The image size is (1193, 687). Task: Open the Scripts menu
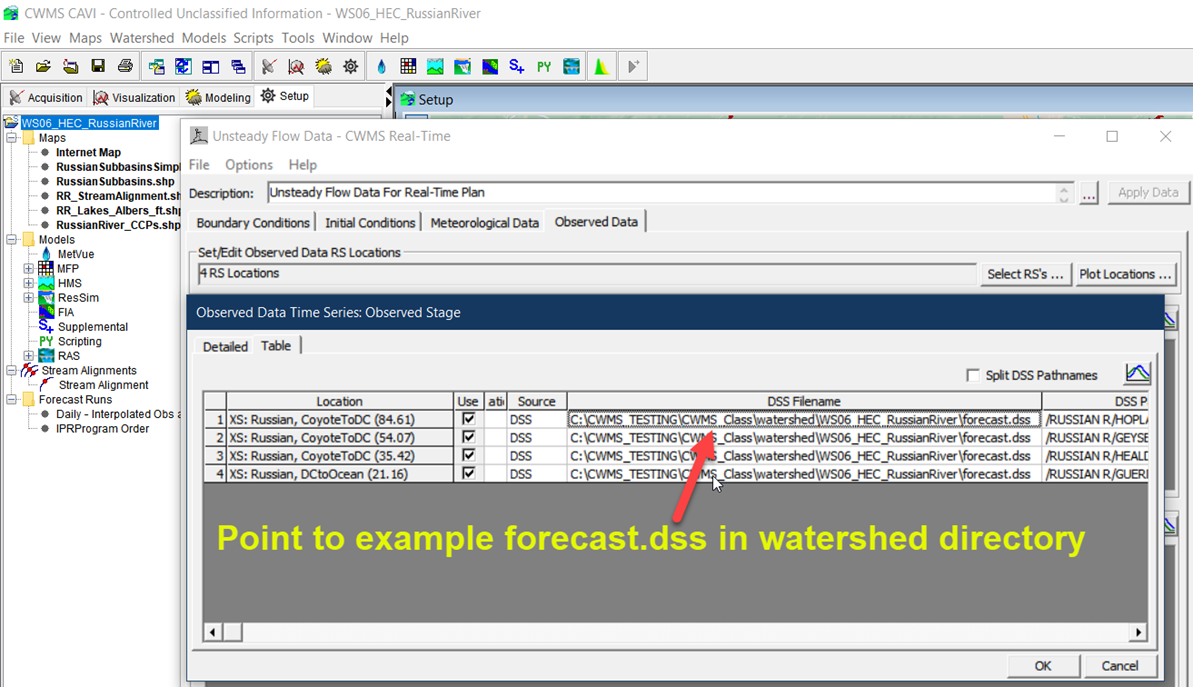point(253,38)
